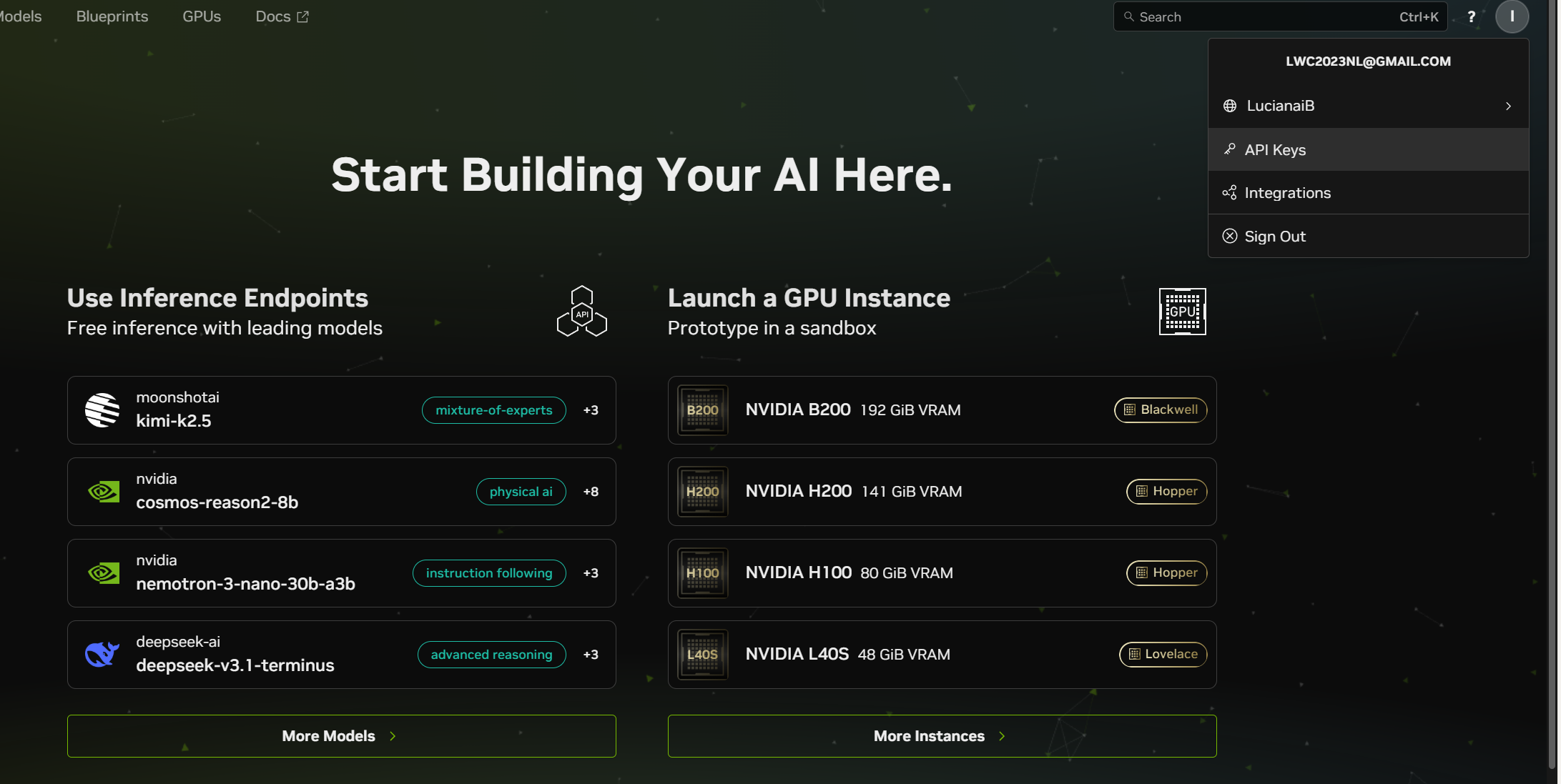The width and height of the screenshot is (1561, 784).
Task: Click the More Instances button
Action: tap(942, 736)
